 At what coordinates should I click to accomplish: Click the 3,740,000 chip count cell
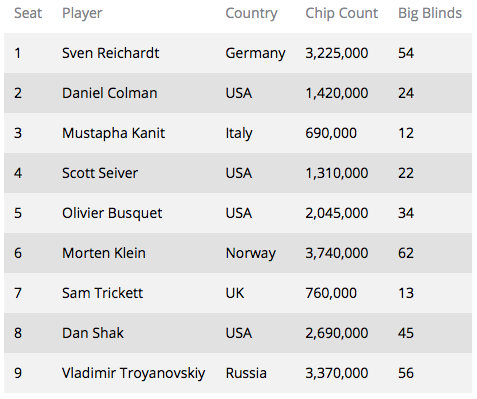(x=337, y=253)
